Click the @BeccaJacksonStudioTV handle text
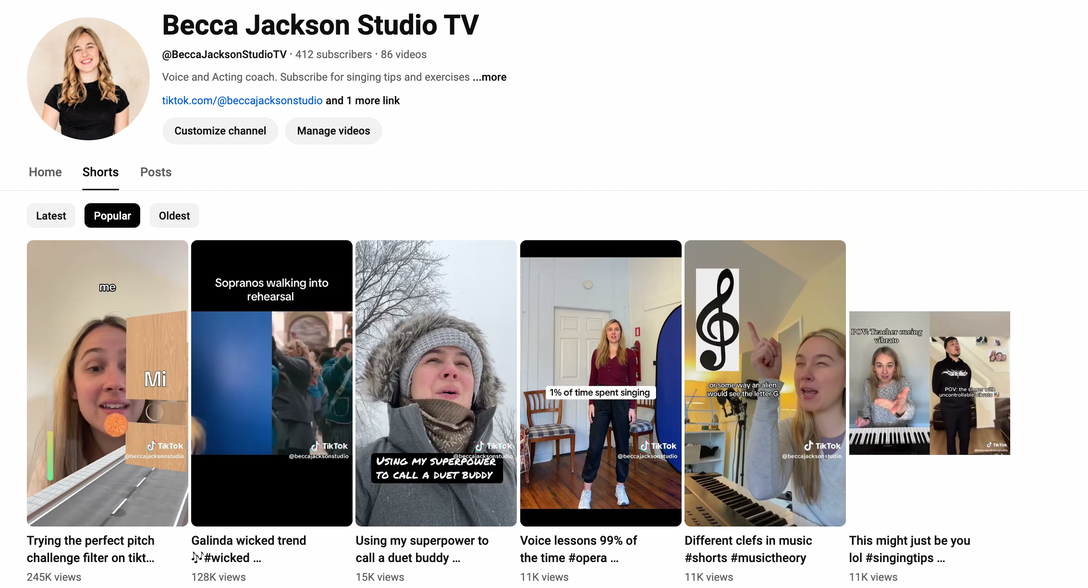 (x=224, y=54)
